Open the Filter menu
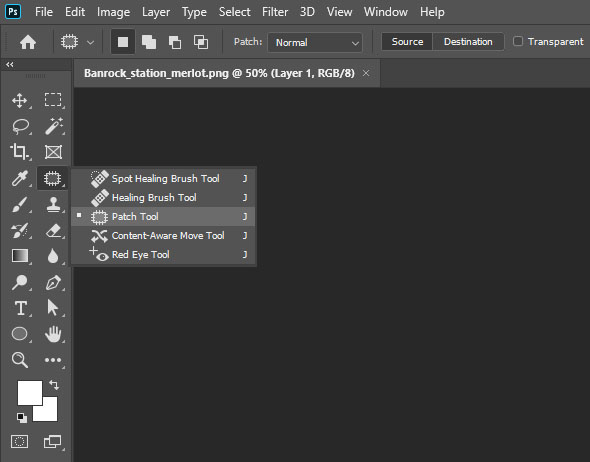 tap(275, 12)
